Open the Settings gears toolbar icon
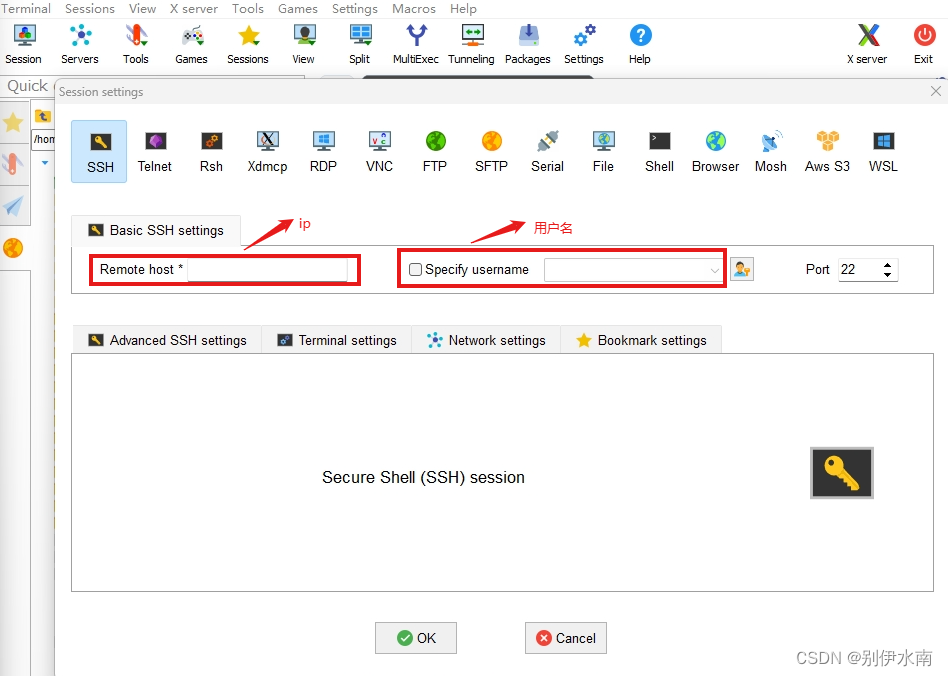The width and height of the screenshot is (948, 676). [x=584, y=44]
